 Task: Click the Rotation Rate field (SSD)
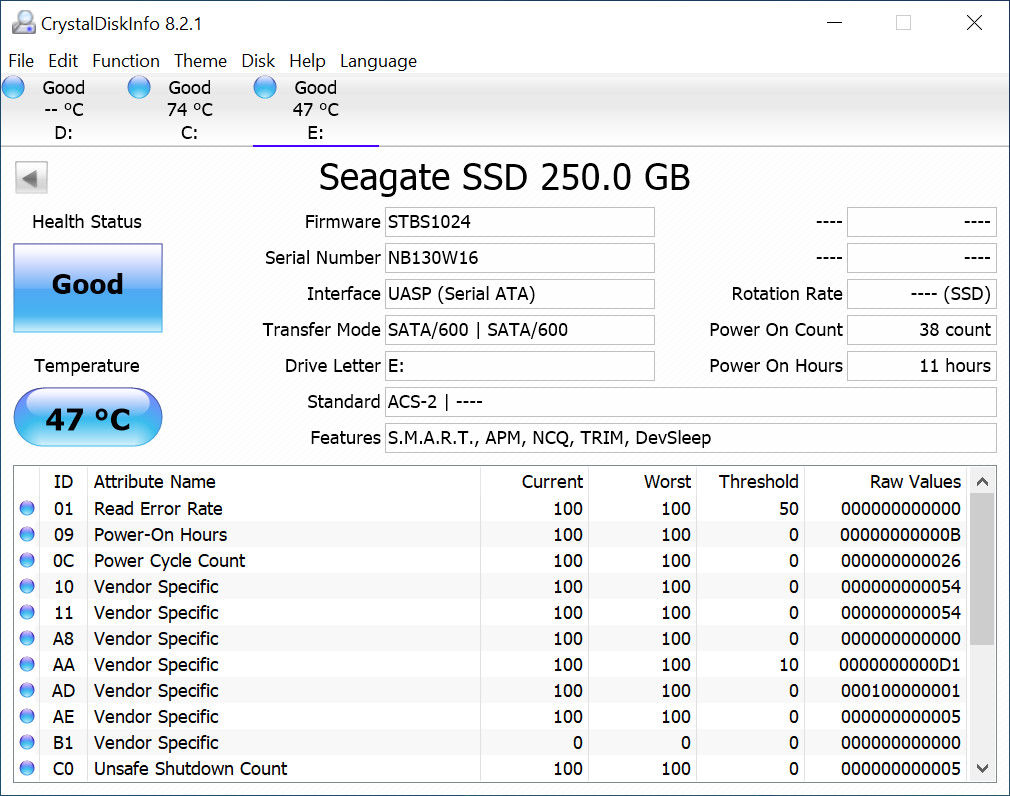pos(922,294)
